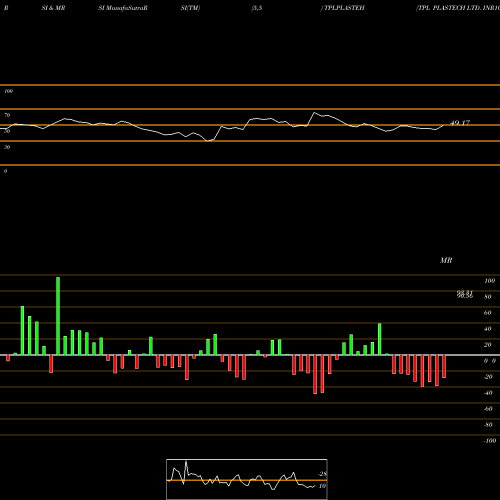Click the MR axis label '100'

point(489,281)
